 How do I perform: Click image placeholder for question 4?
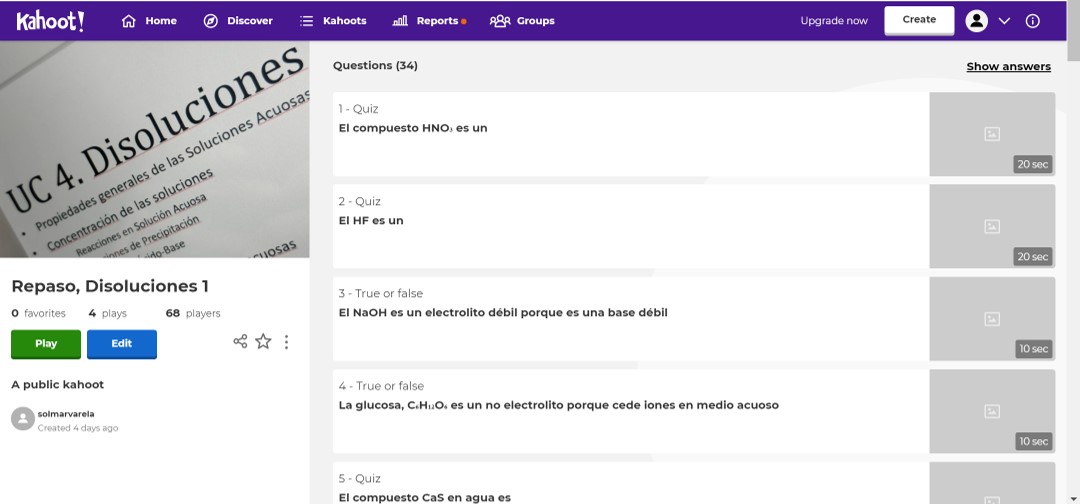click(992, 411)
